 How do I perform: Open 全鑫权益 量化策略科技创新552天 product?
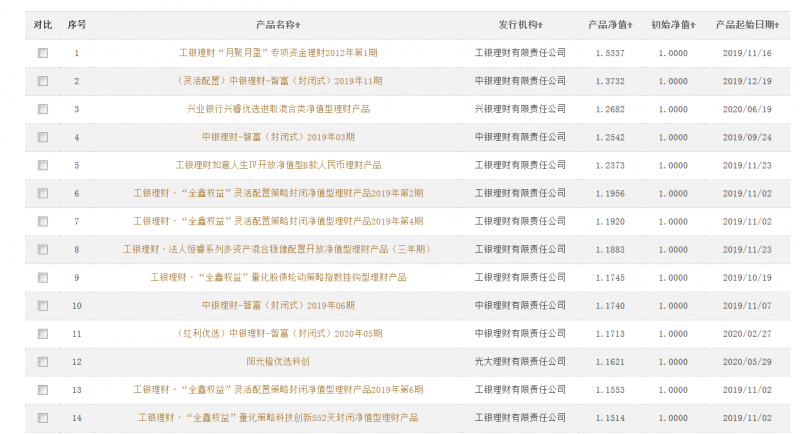pos(278,418)
